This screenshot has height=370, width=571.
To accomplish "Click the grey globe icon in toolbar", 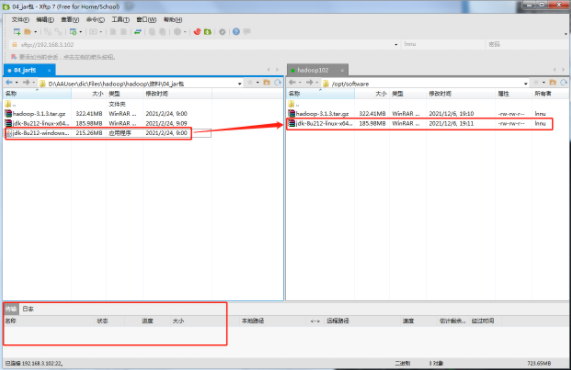I will 177,32.
